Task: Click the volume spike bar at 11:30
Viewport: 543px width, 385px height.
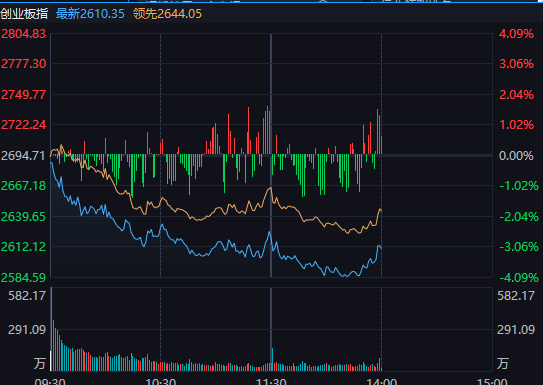Action: pos(273,359)
